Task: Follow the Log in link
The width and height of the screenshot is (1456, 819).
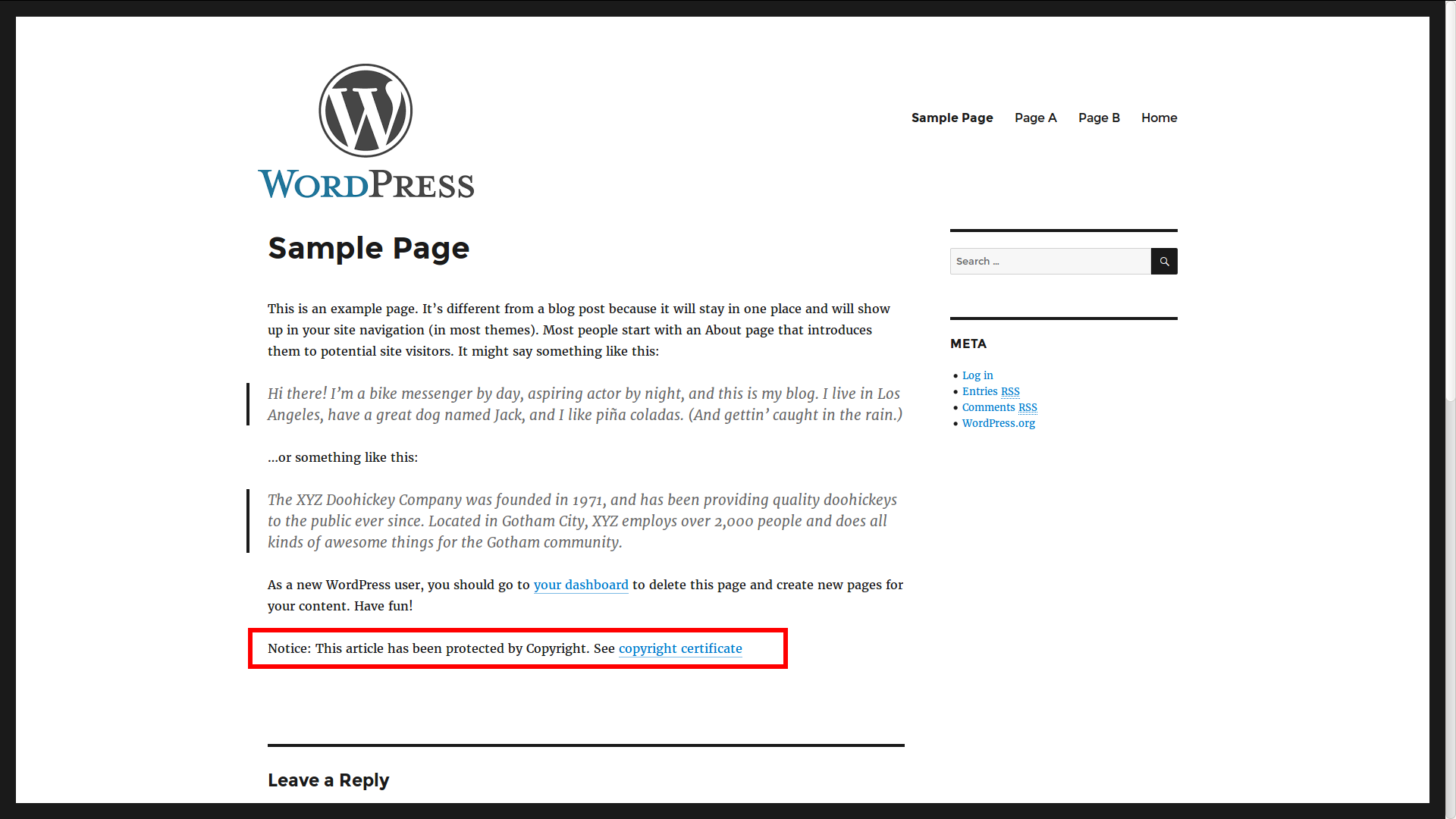Action: (977, 375)
